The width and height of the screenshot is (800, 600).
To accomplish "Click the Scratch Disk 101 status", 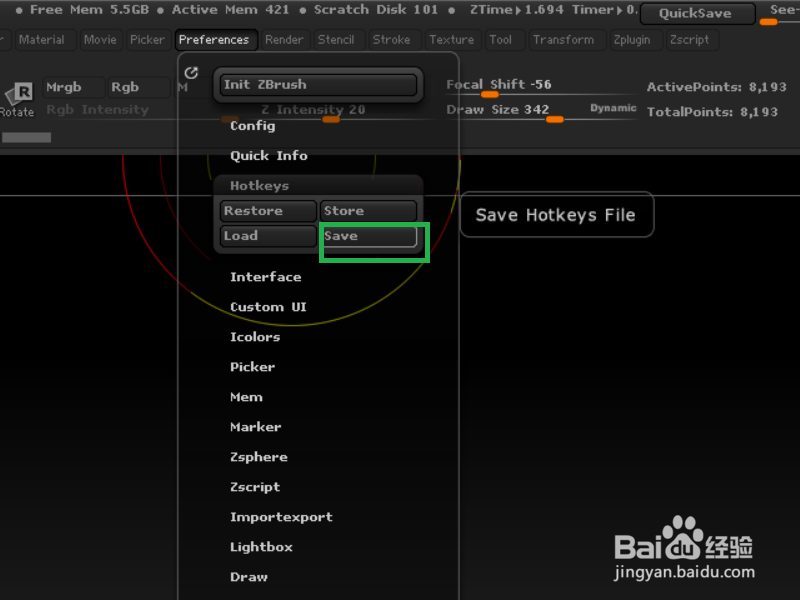I will click(x=376, y=10).
